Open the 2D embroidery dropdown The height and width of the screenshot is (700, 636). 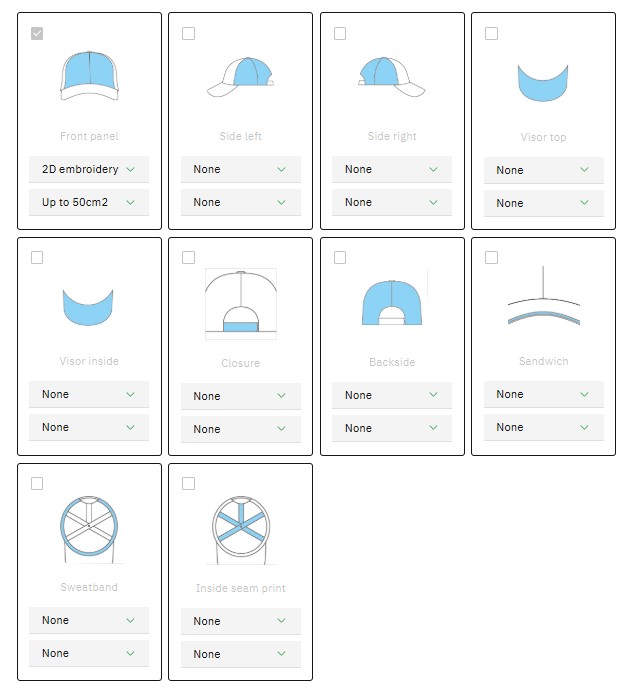[89, 169]
